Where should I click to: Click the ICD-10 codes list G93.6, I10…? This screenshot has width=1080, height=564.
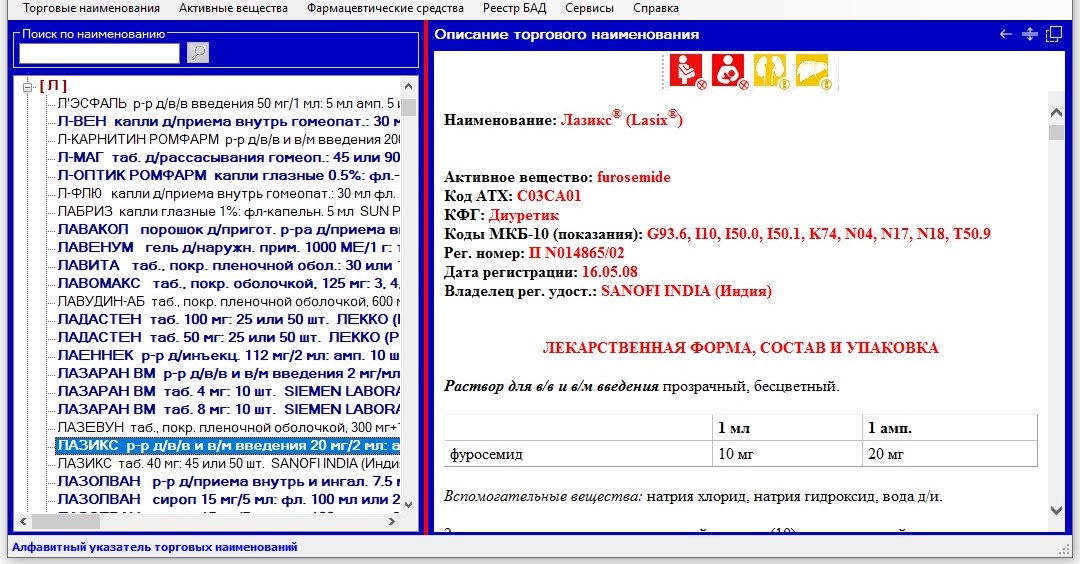(x=819, y=234)
